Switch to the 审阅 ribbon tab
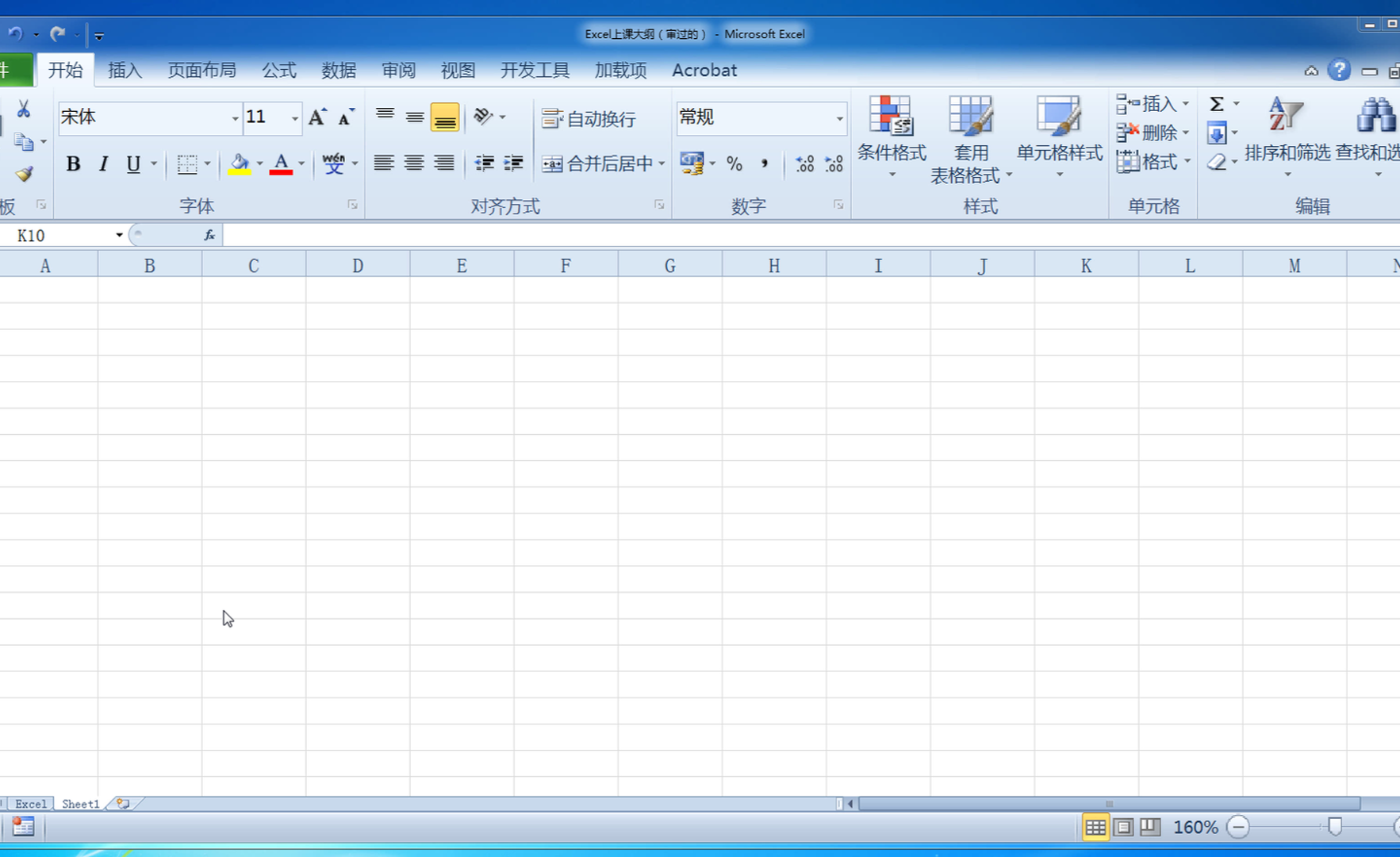This screenshot has height=857, width=1400. tap(398, 70)
